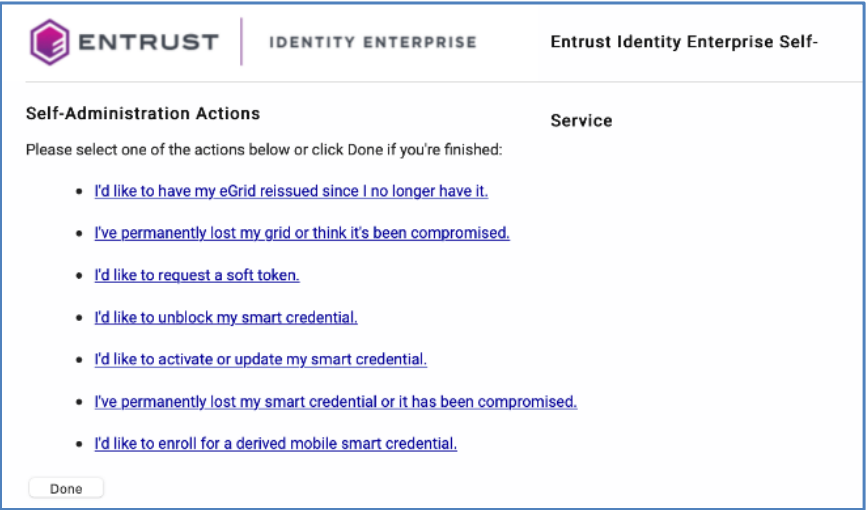Image resolution: width=867 pixels, height=510 pixels.
Task: Select the permanently lost grid link
Action: (x=302, y=233)
